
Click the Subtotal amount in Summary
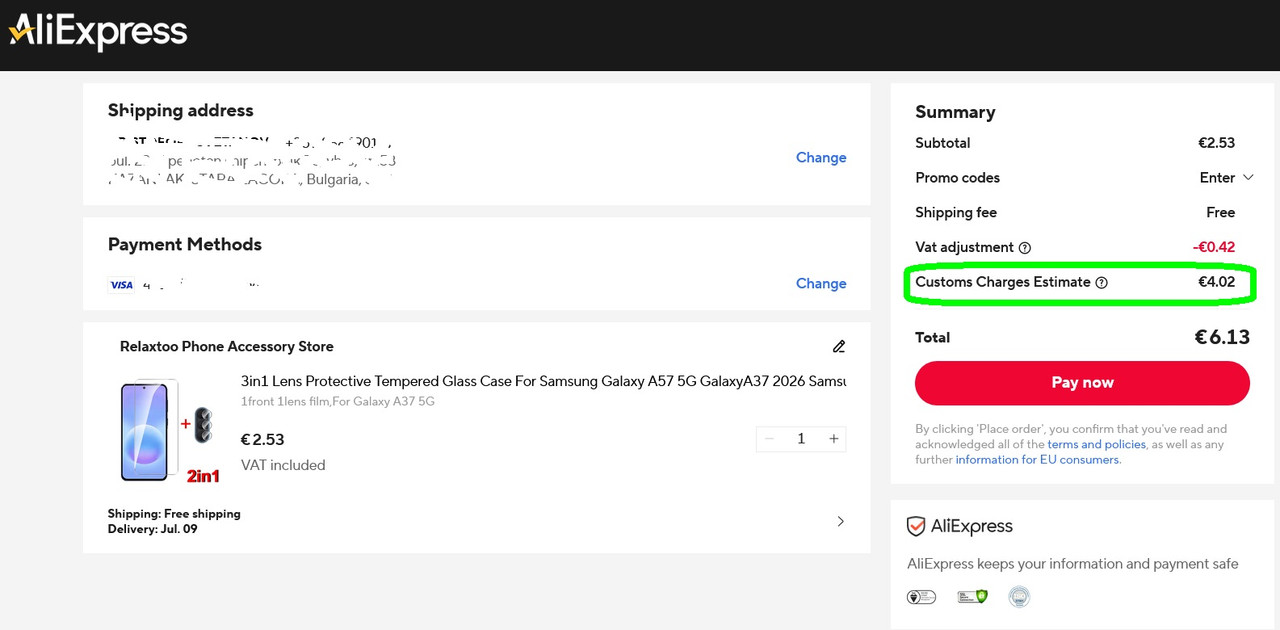pyautogui.click(x=1216, y=143)
